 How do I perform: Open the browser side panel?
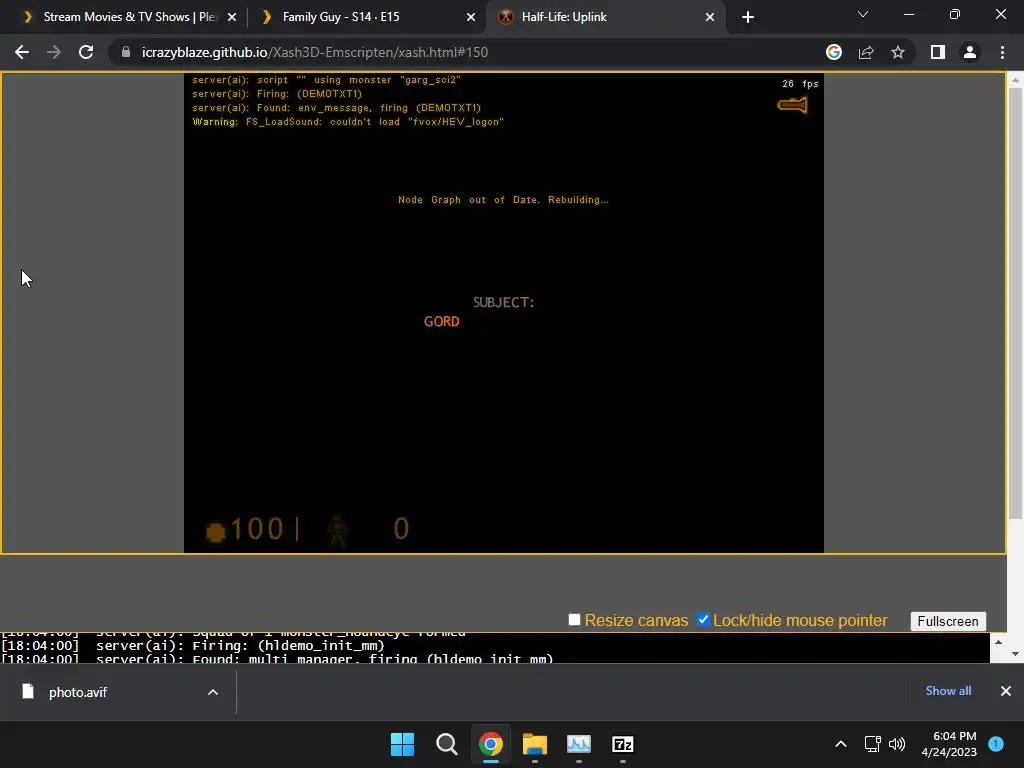pos(938,52)
